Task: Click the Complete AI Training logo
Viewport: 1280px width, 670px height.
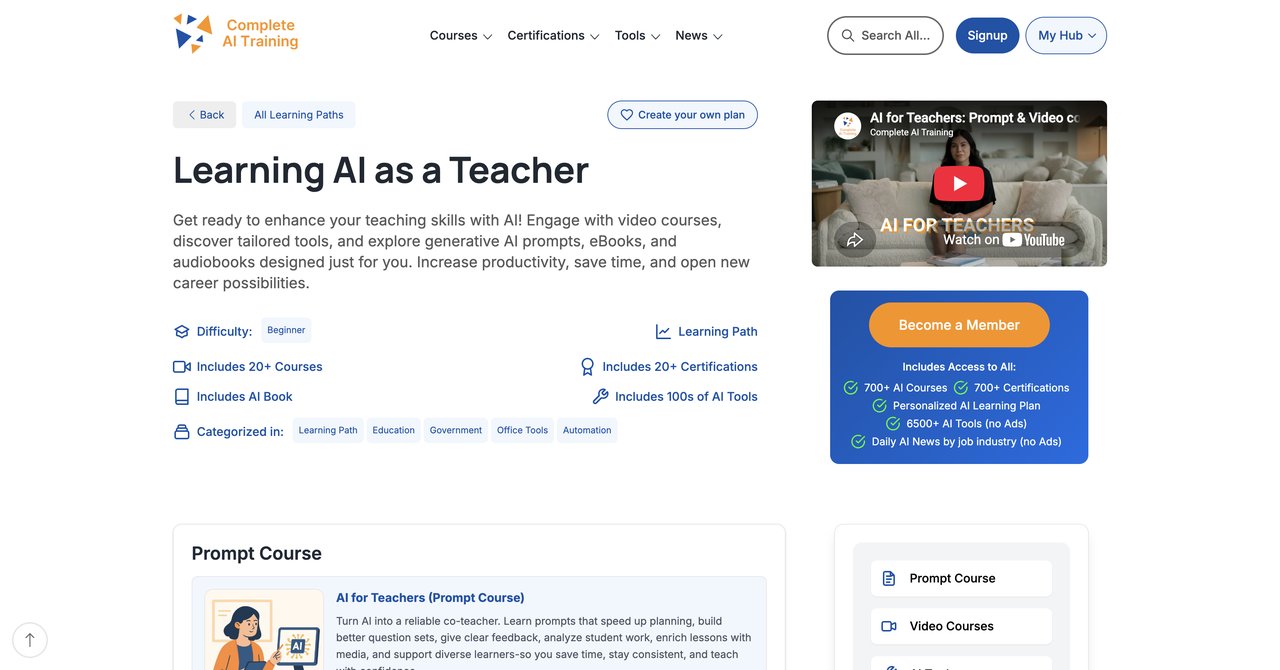Action: point(236,34)
